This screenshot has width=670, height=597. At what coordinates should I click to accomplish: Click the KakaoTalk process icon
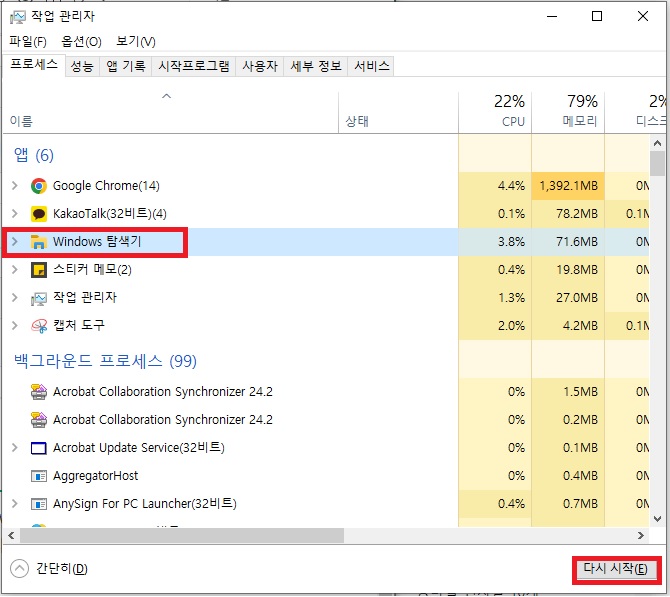point(39,214)
